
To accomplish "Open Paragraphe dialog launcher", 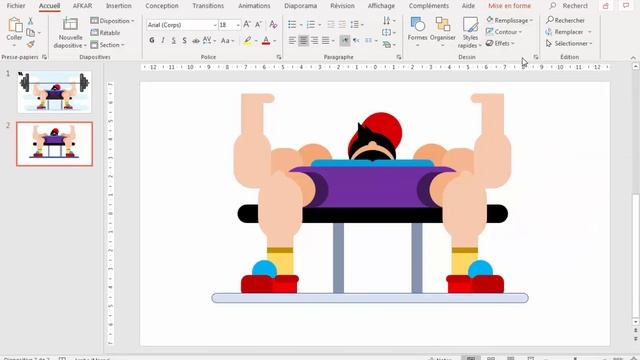I will (398, 57).
